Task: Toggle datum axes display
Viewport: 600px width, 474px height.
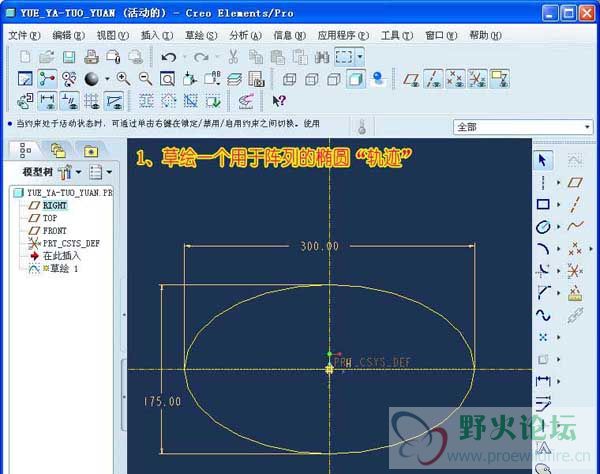Action: click(x=433, y=79)
